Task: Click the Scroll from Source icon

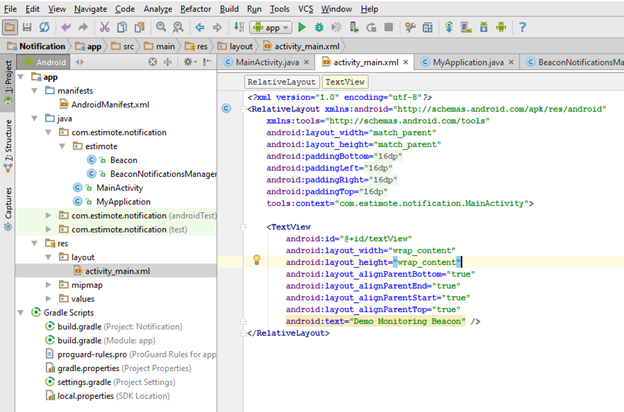Action: coord(153,62)
